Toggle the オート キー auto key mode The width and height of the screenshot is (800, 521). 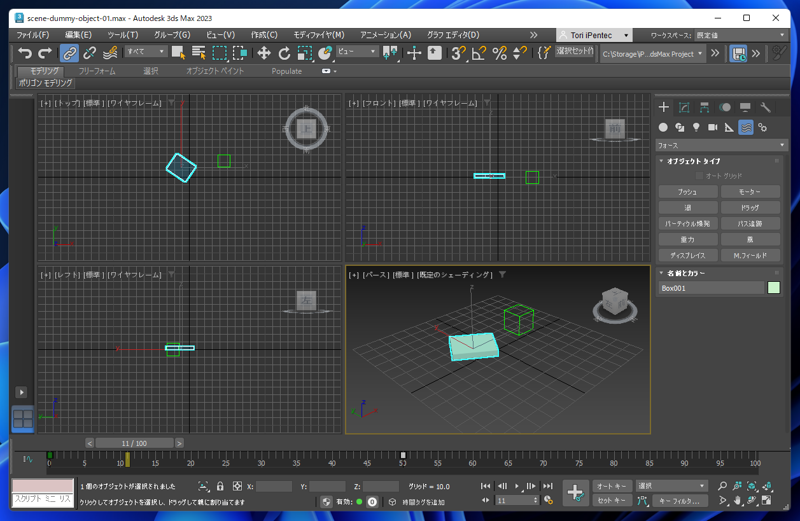(611, 486)
